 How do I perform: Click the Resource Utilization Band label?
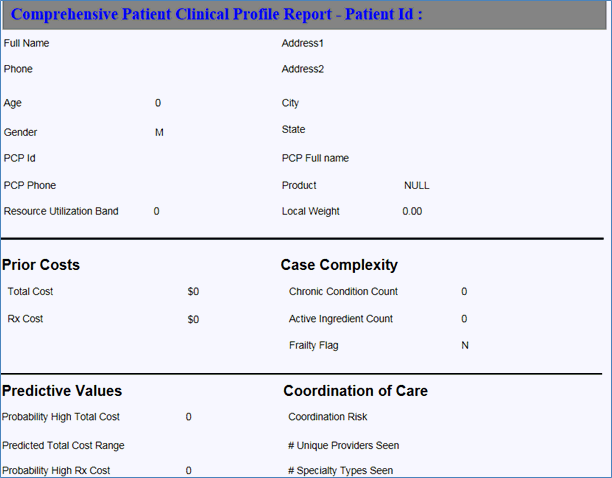pyautogui.click(x=61, y=211)
